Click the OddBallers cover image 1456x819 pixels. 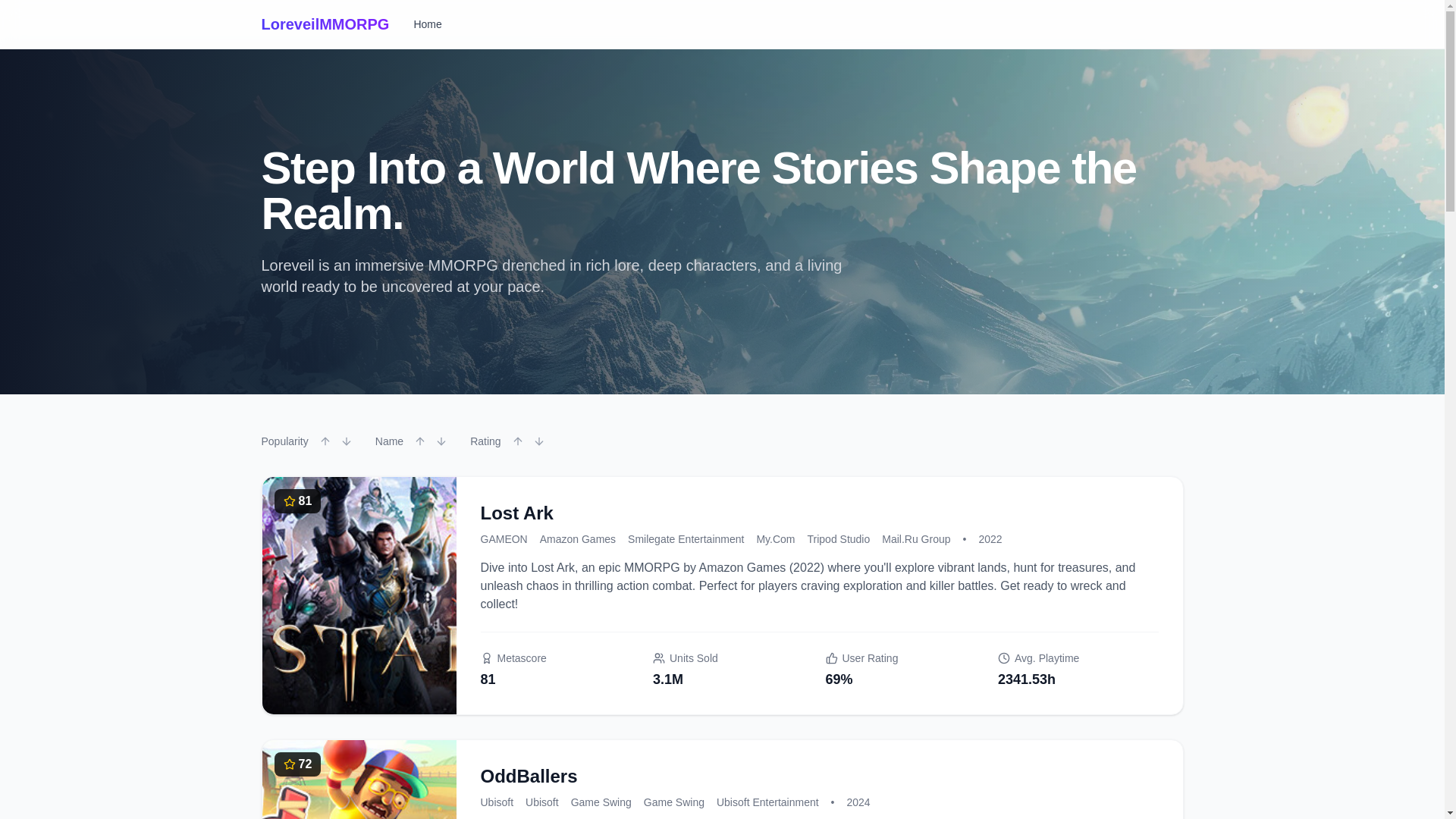pyautogui.click(x=359, y=780)
